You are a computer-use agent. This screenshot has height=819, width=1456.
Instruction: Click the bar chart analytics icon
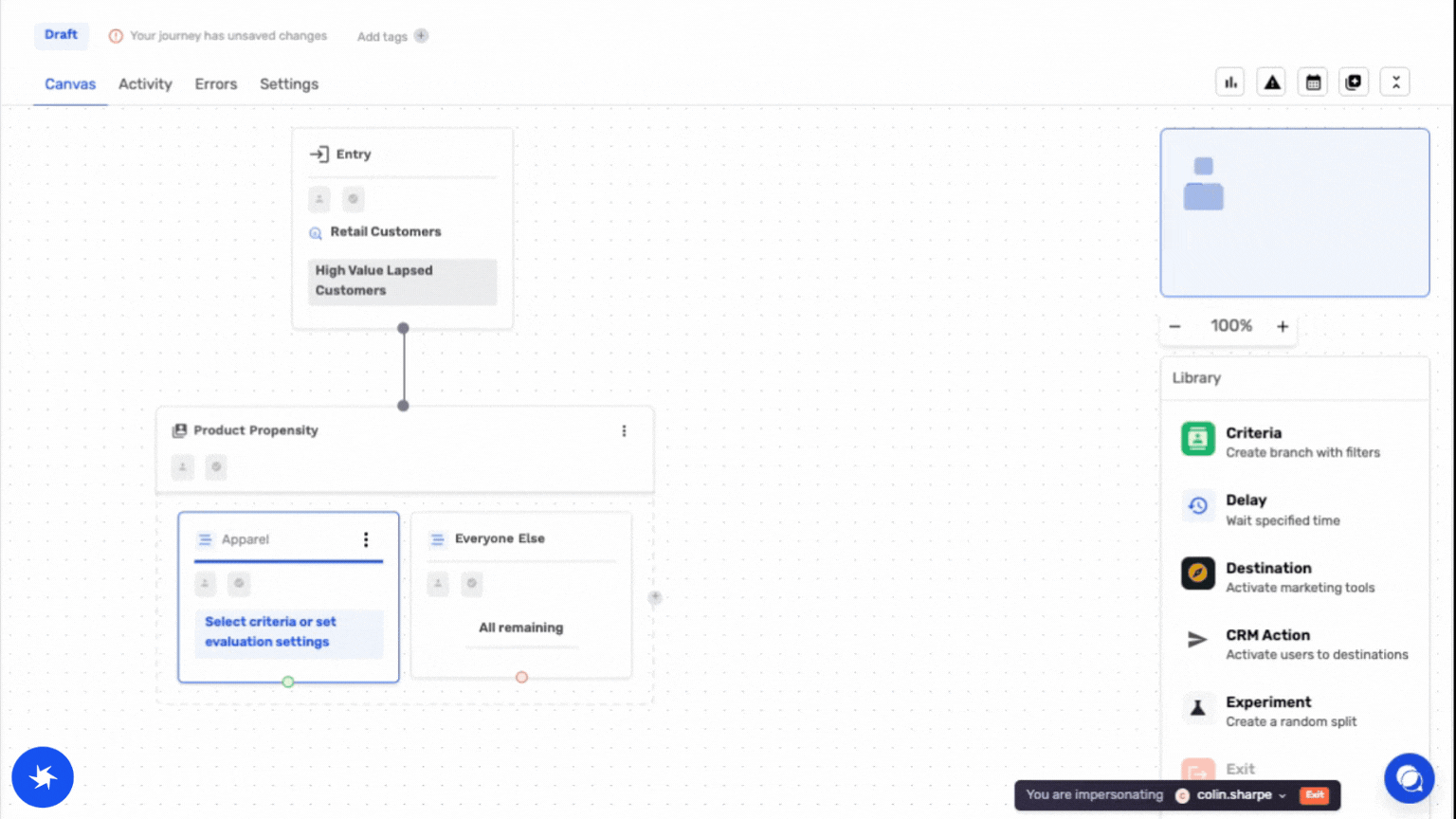(1230, 82)
